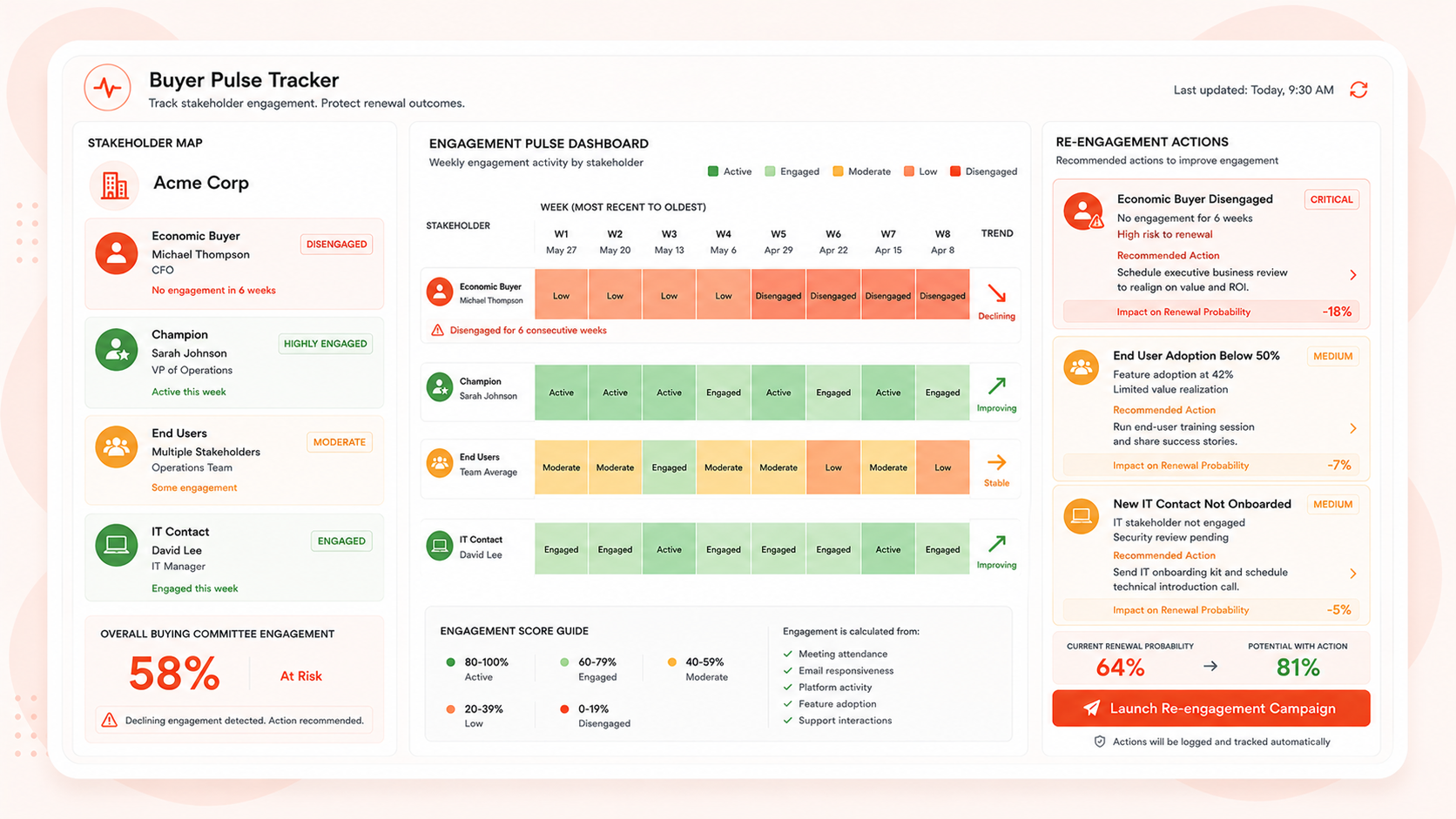Click the 0-19% Disengaged score guide entry
The image size is (1456, 819).
[x=596, y=716]
